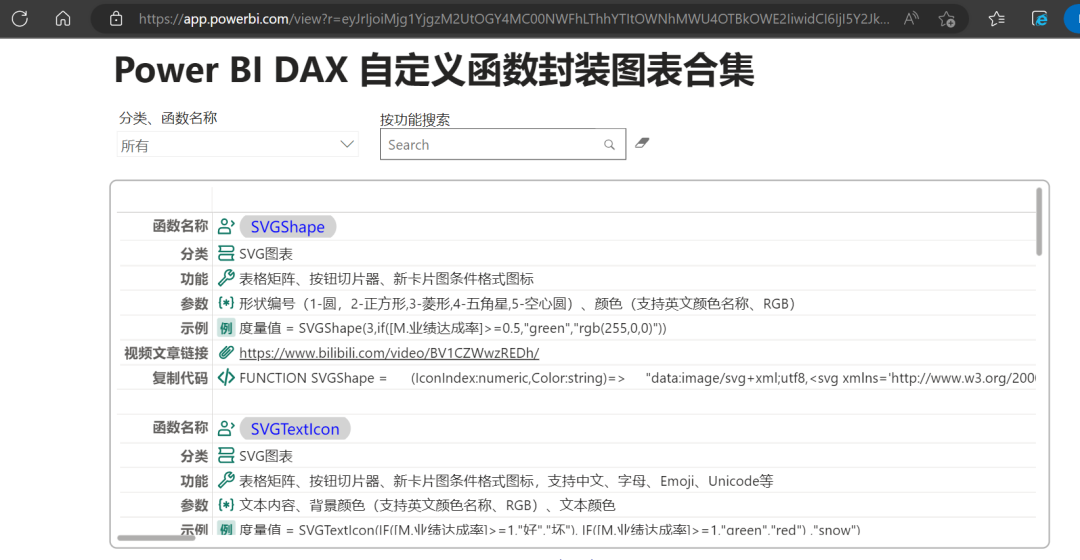Click SVG图表 text in SVGTextIcon section
1080x560 pixels.
point(266,456)
